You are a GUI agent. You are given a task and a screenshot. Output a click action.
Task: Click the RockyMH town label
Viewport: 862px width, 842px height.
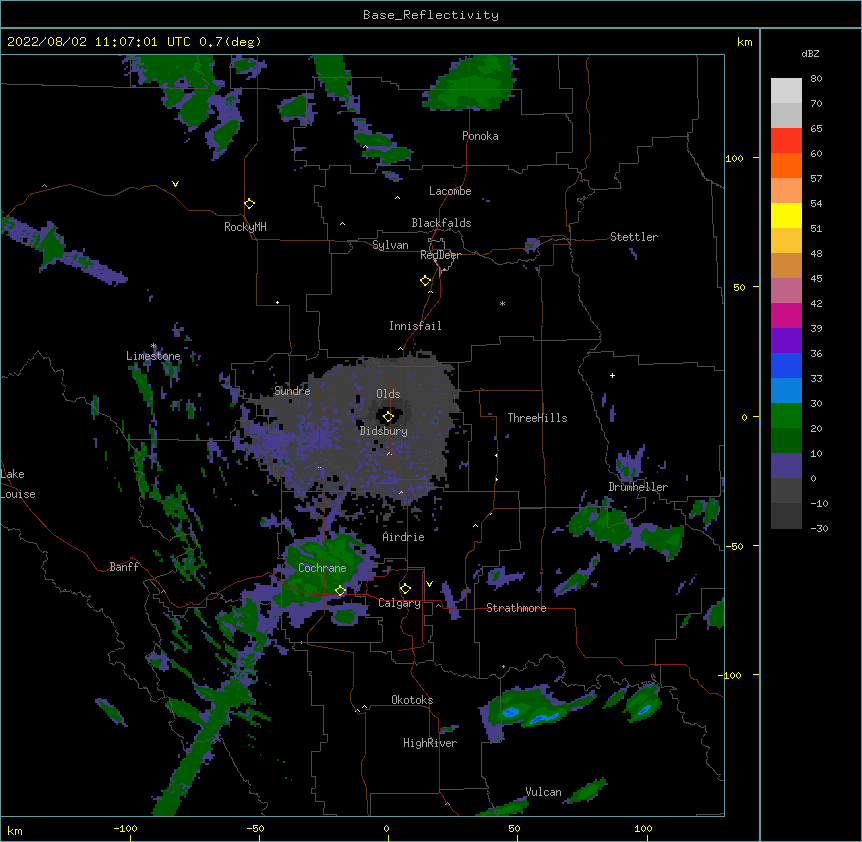245,227
